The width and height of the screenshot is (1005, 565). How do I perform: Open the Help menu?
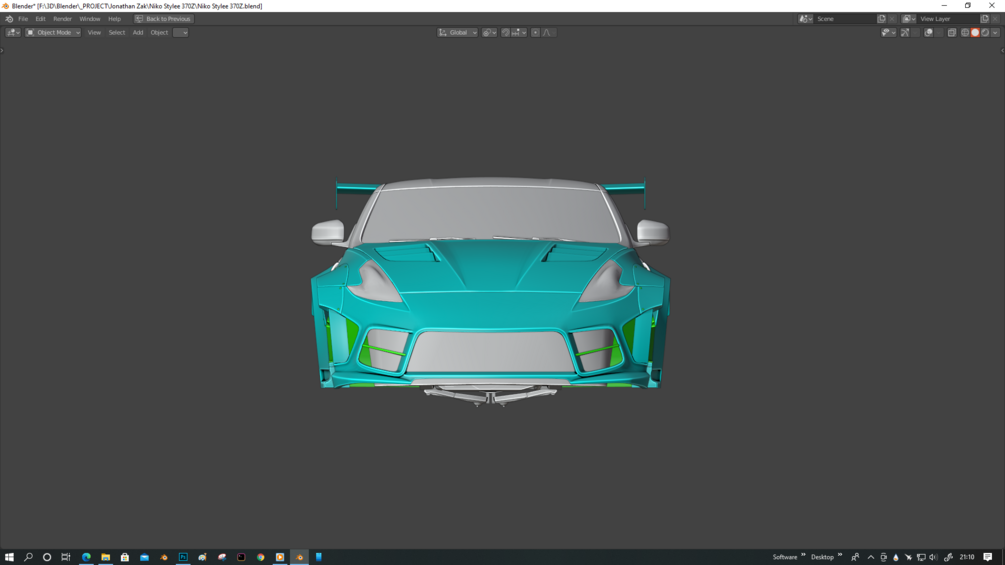click(x=114, y=19)
